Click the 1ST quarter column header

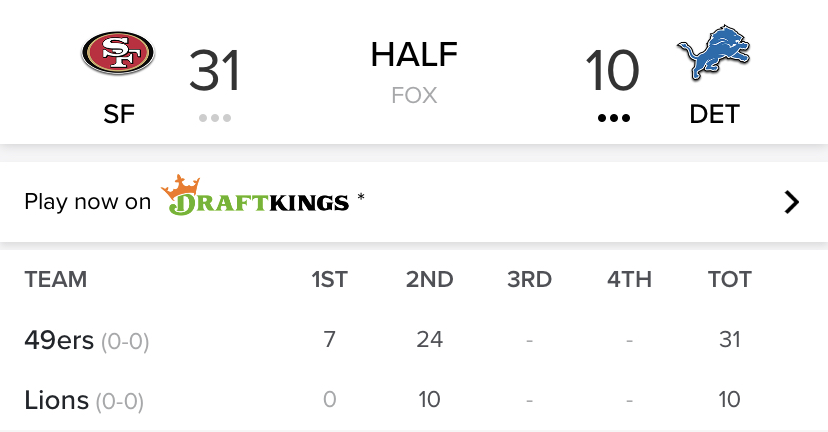tap(330, 279)
